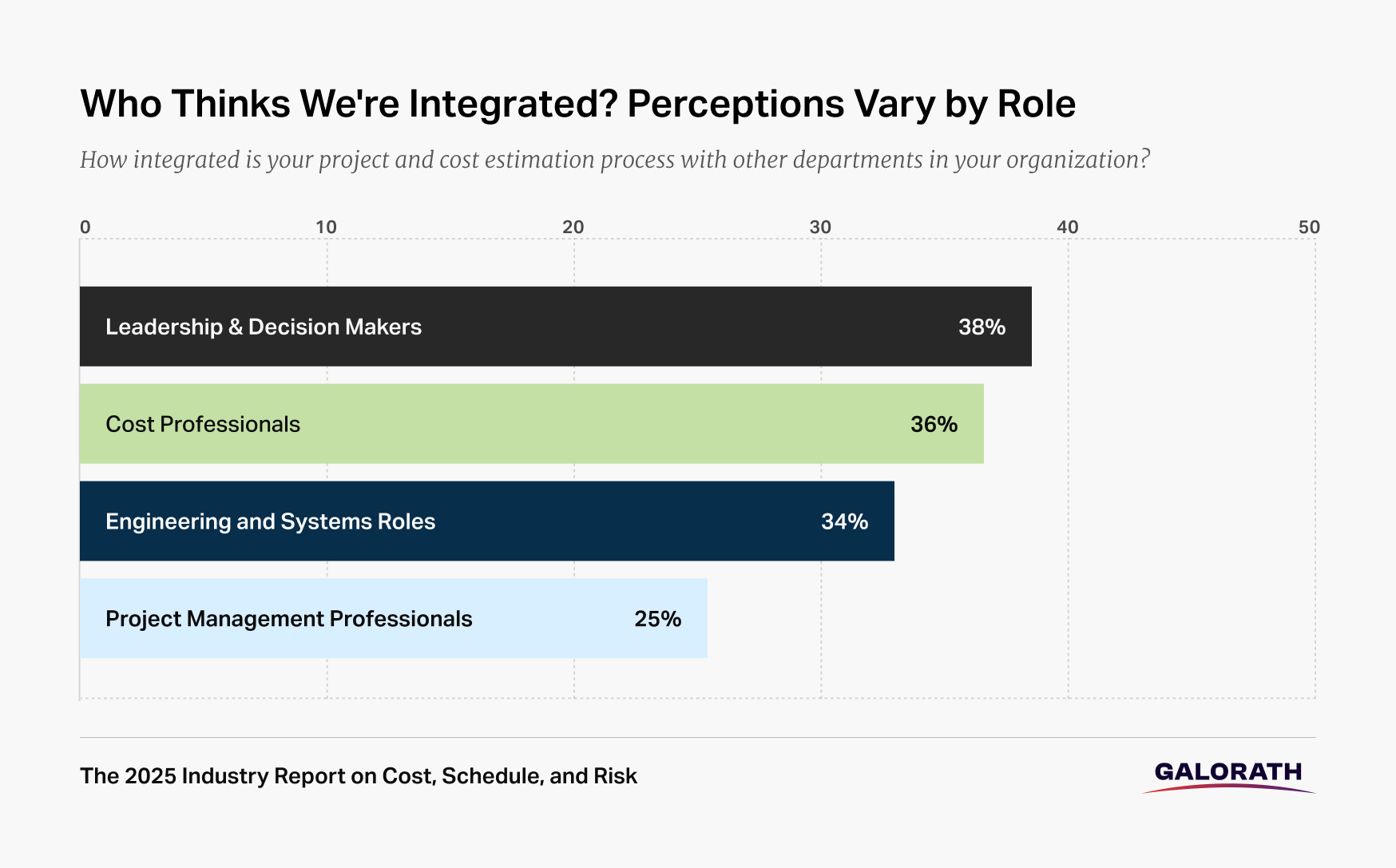Click the Engineering and Systems Roles label
The height and width of the screenshot is (868, 1396).
pyautogui.click(x=270, y=521)
